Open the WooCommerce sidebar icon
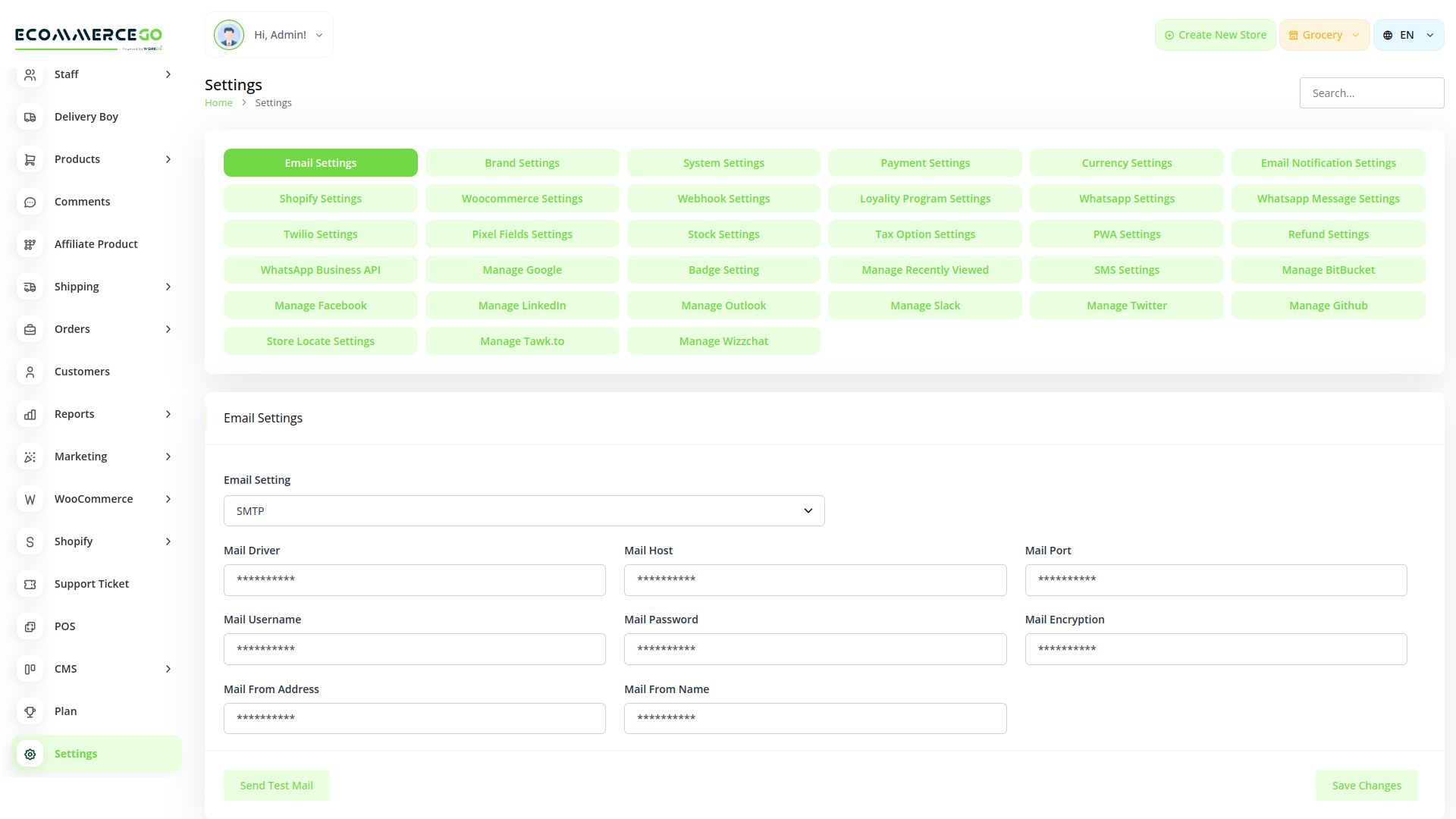The height and width of the screenshot is (819, 1456). [x=30, y=499]
